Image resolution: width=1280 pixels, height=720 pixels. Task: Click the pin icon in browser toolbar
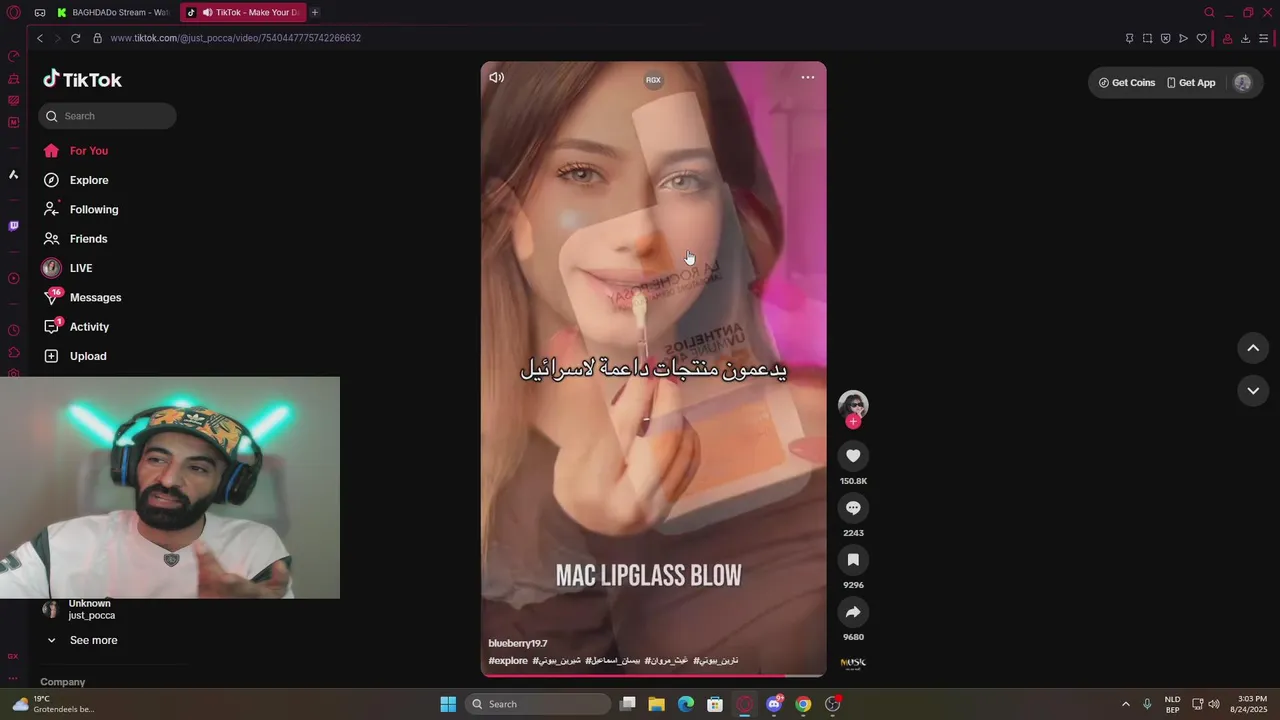pos(1129,38)
